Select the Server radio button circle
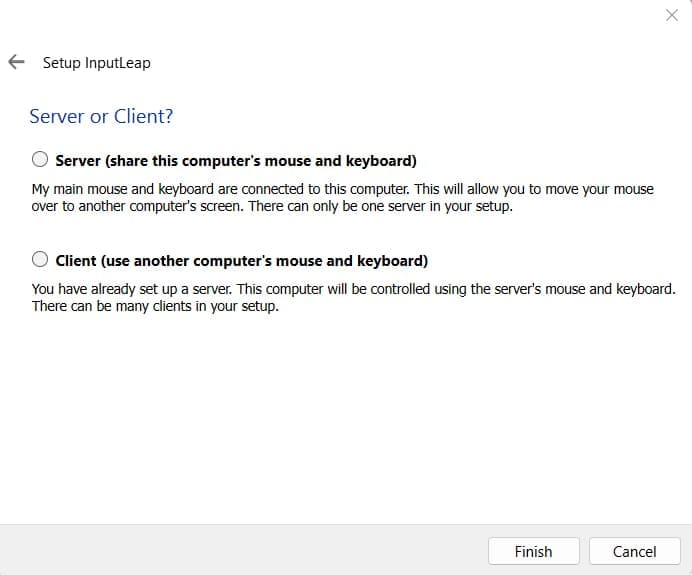The width and height of the screenshot is (692, 575). [40, 160]
